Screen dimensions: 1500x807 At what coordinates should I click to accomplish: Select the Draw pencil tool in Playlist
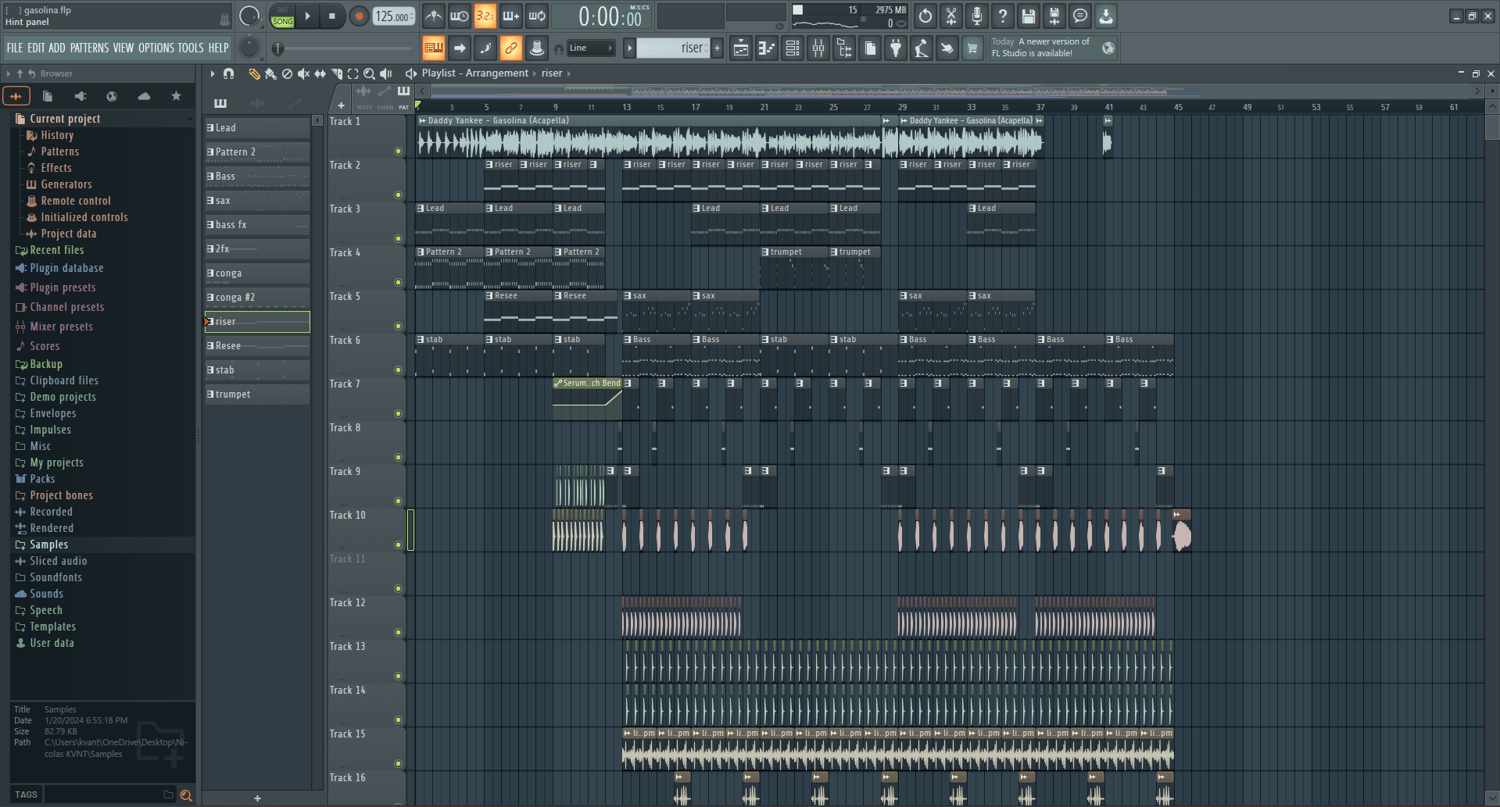coord(254,73)
